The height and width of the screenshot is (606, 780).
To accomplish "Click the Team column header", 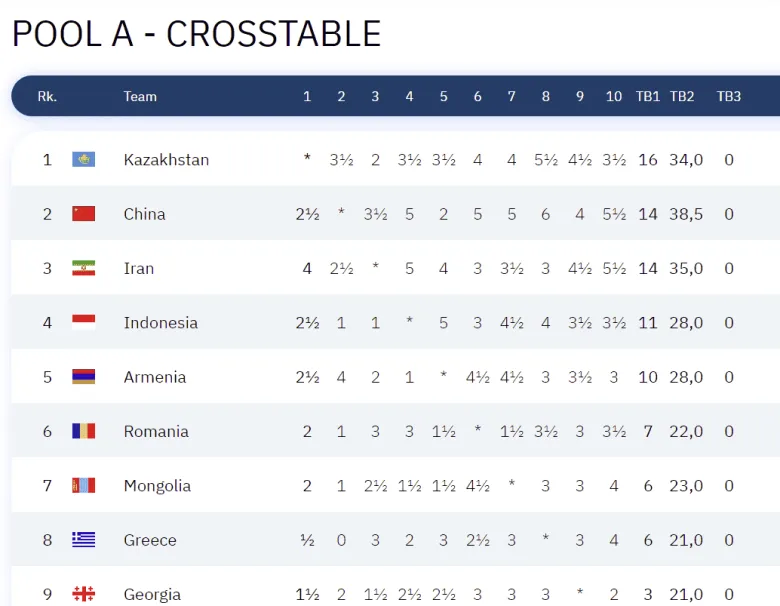I will [140, 97].
